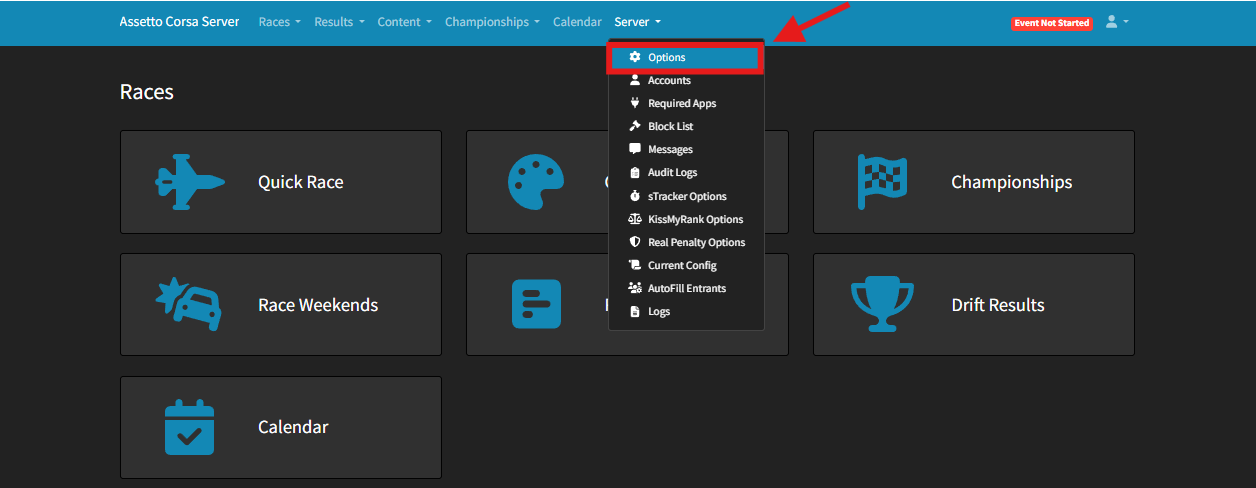Click the palette icon on the Custom card
Screen dimensions: 1256x488
click(536, 182)
